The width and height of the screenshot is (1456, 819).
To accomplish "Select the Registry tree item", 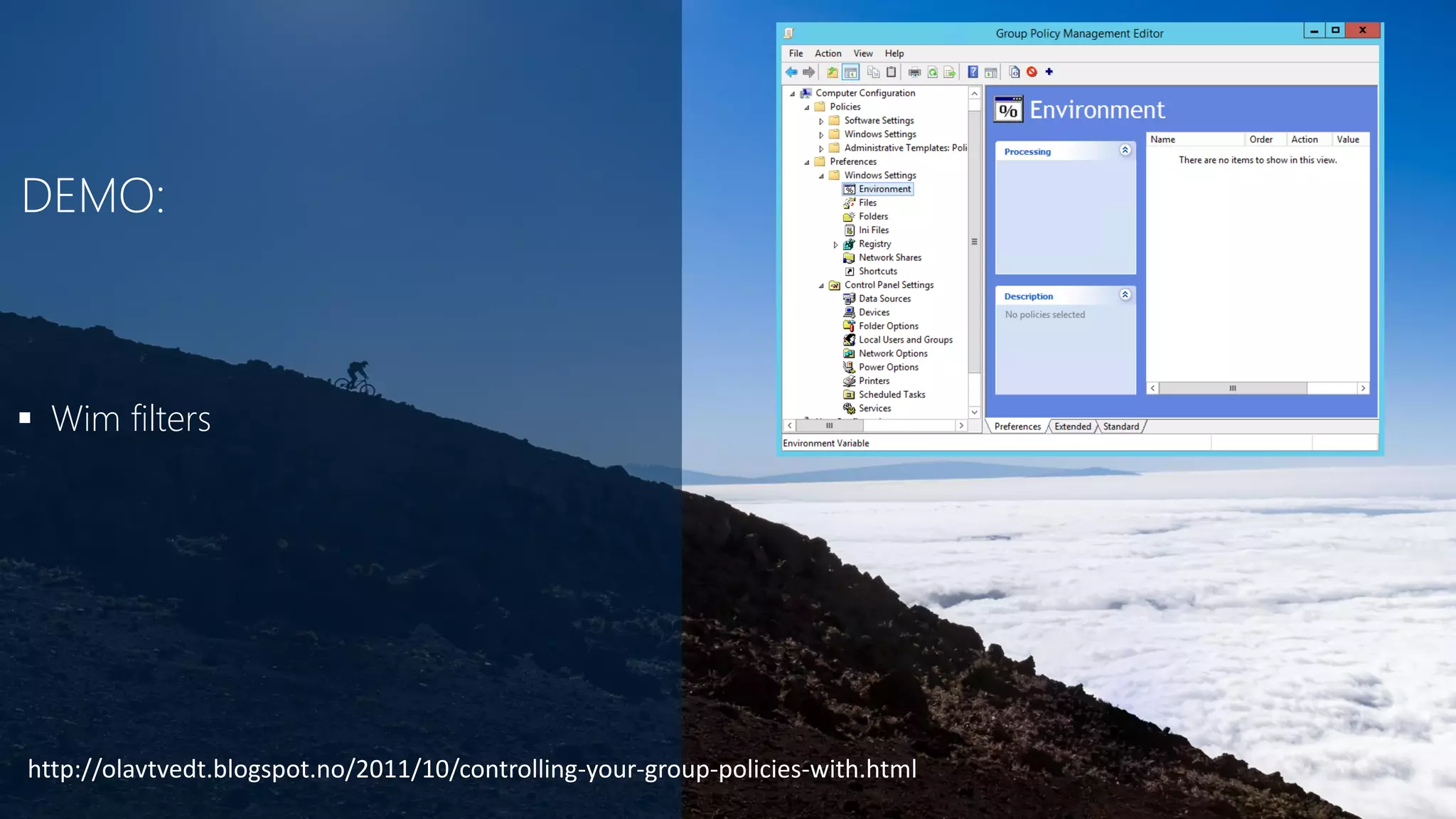I will [867, 244].
